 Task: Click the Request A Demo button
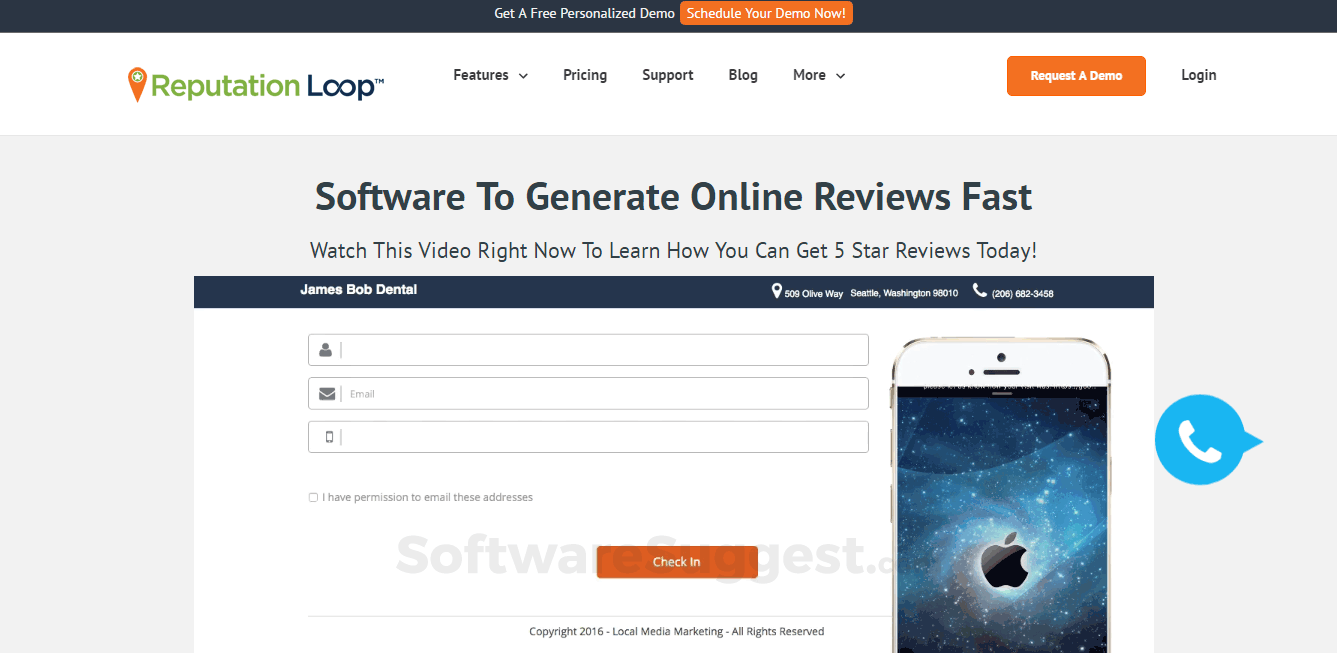click(x=1076, y=75)
